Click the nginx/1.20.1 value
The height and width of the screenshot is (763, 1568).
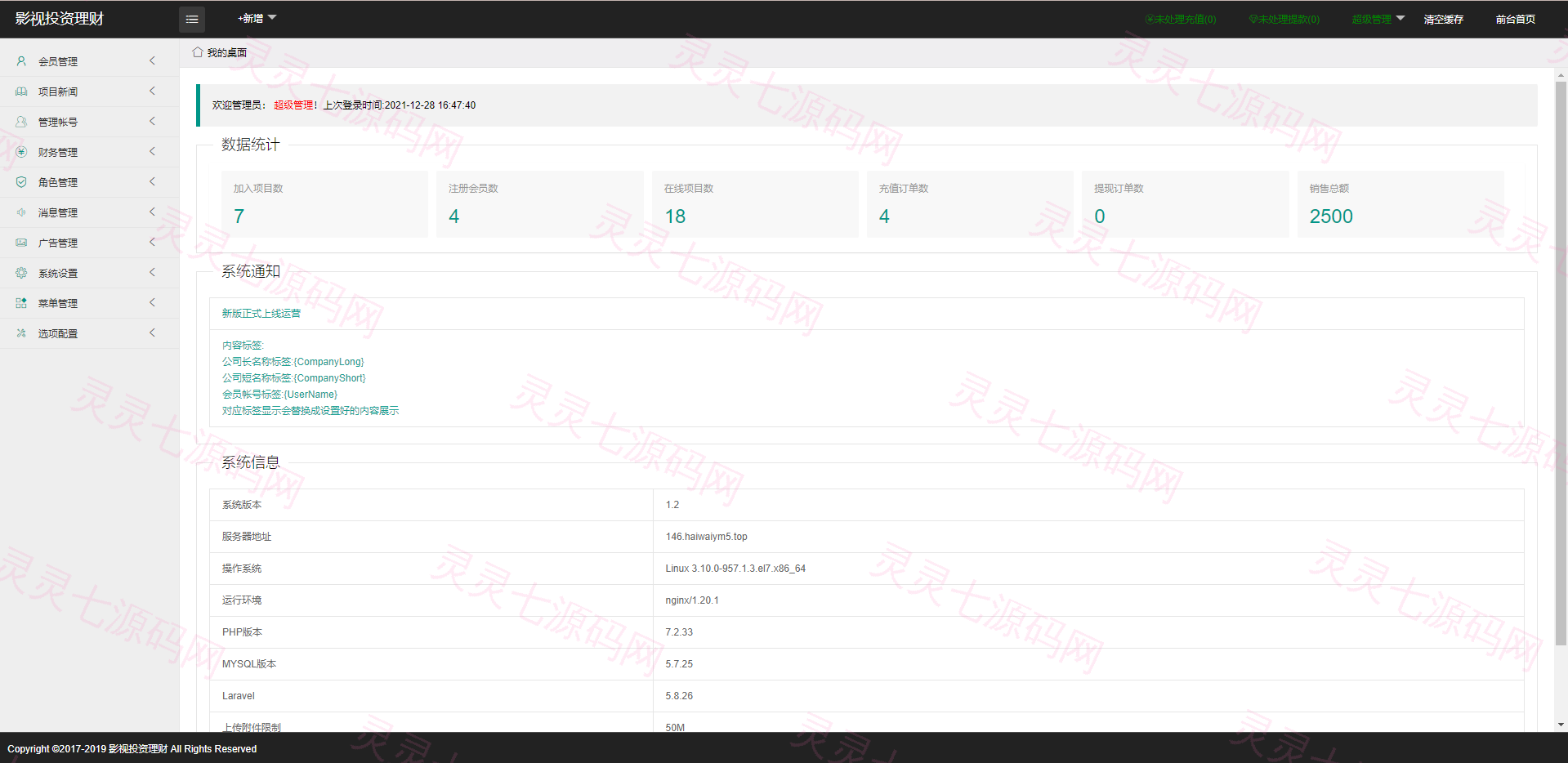coord(692,600)
